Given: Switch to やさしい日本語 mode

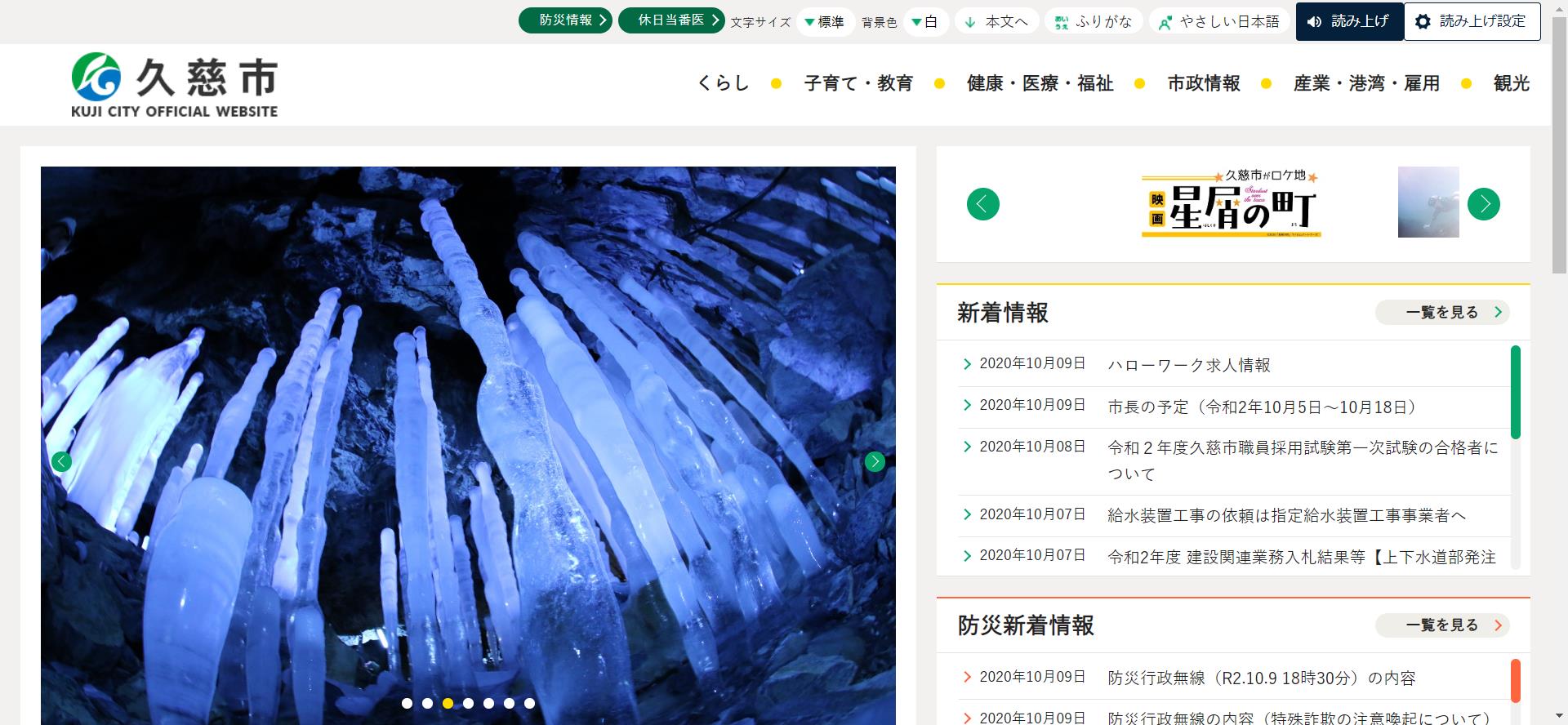Looking at the screenshot, I should coord(1218,22).
